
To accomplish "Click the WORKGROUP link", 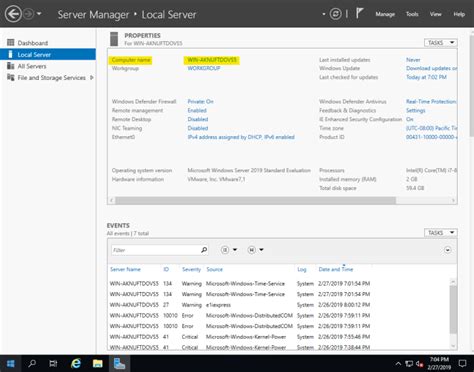I will click(204, 68).
